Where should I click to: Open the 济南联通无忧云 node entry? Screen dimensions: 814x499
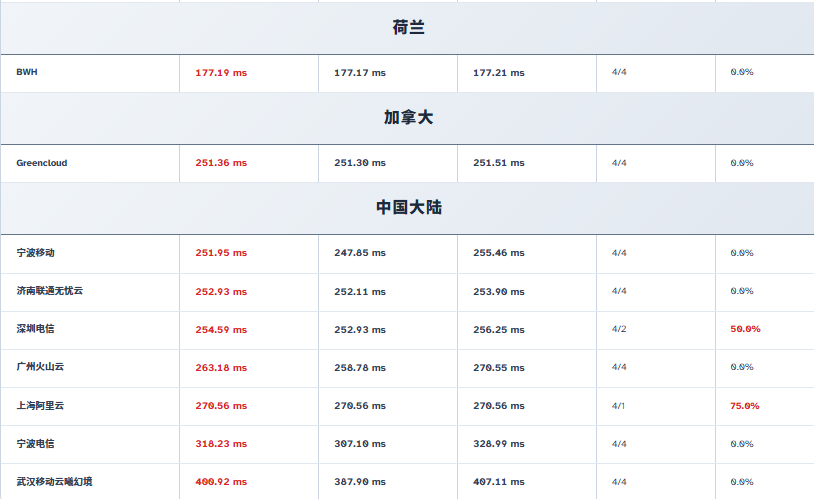50,291
